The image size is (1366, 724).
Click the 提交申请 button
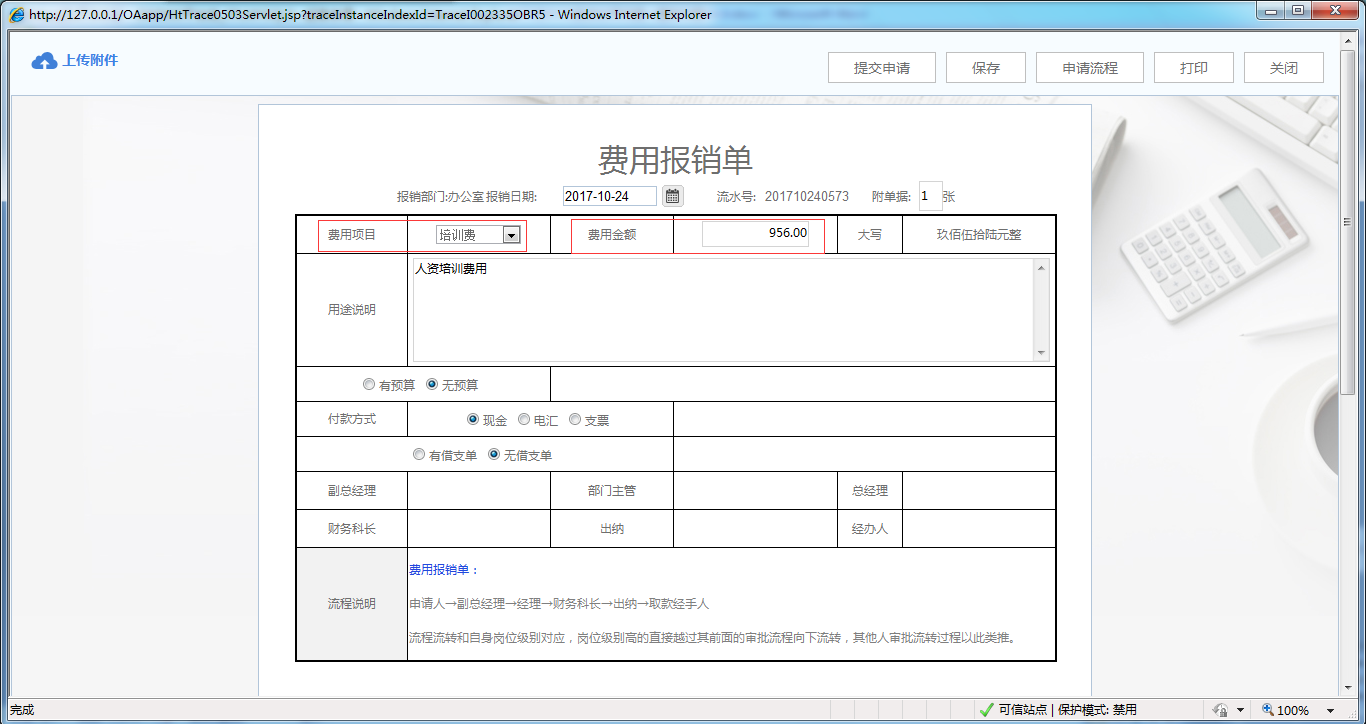tap(881, 67)
